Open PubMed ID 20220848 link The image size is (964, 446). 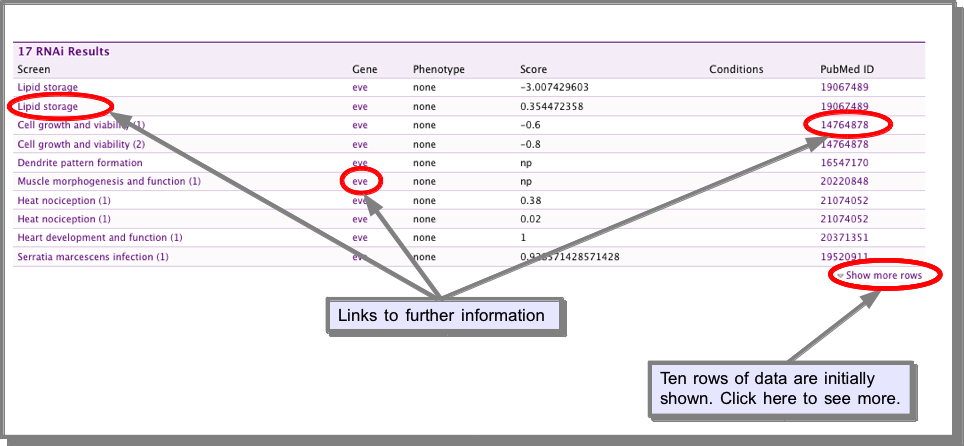point(845,181)
